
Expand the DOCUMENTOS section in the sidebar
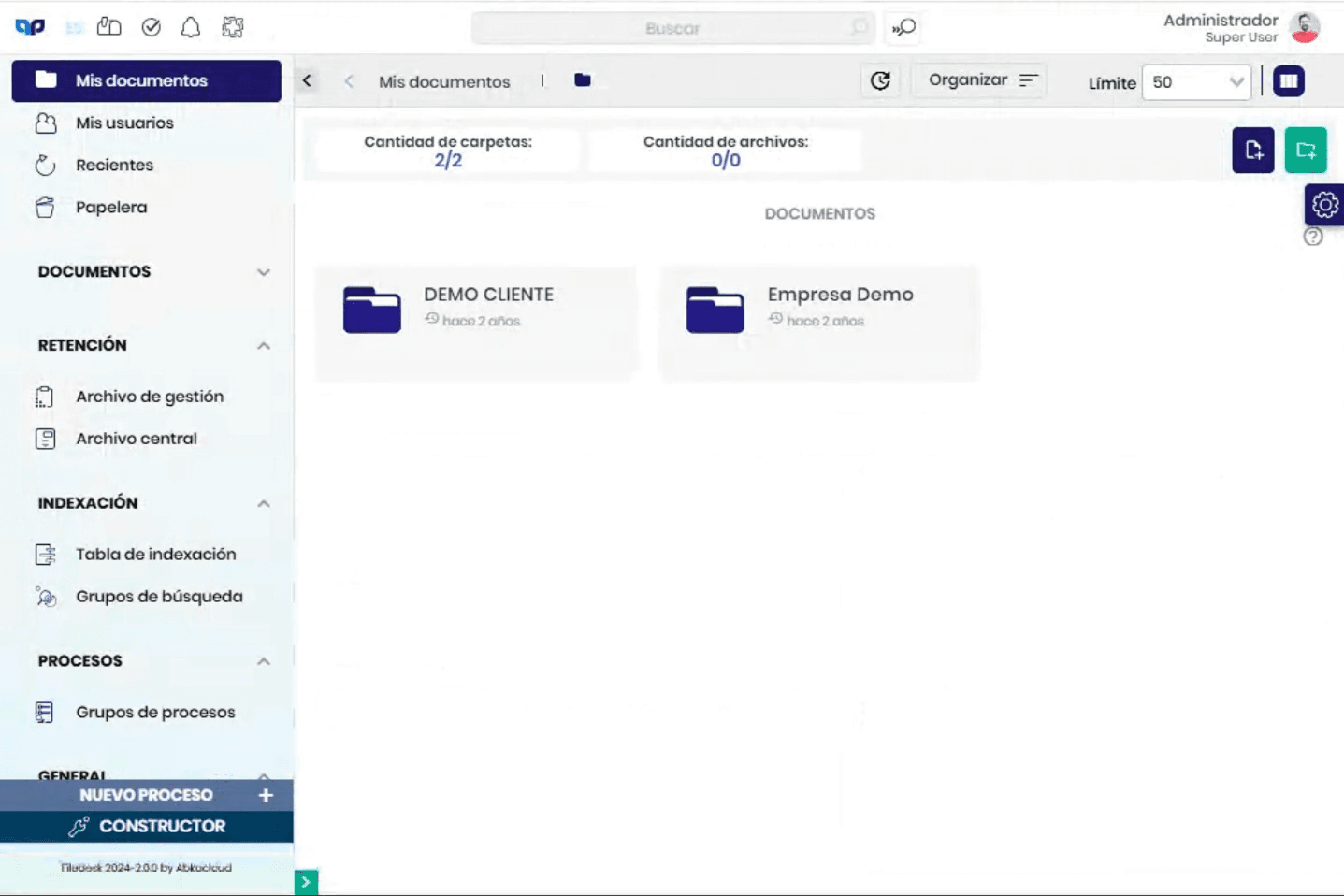click(265, 272)
